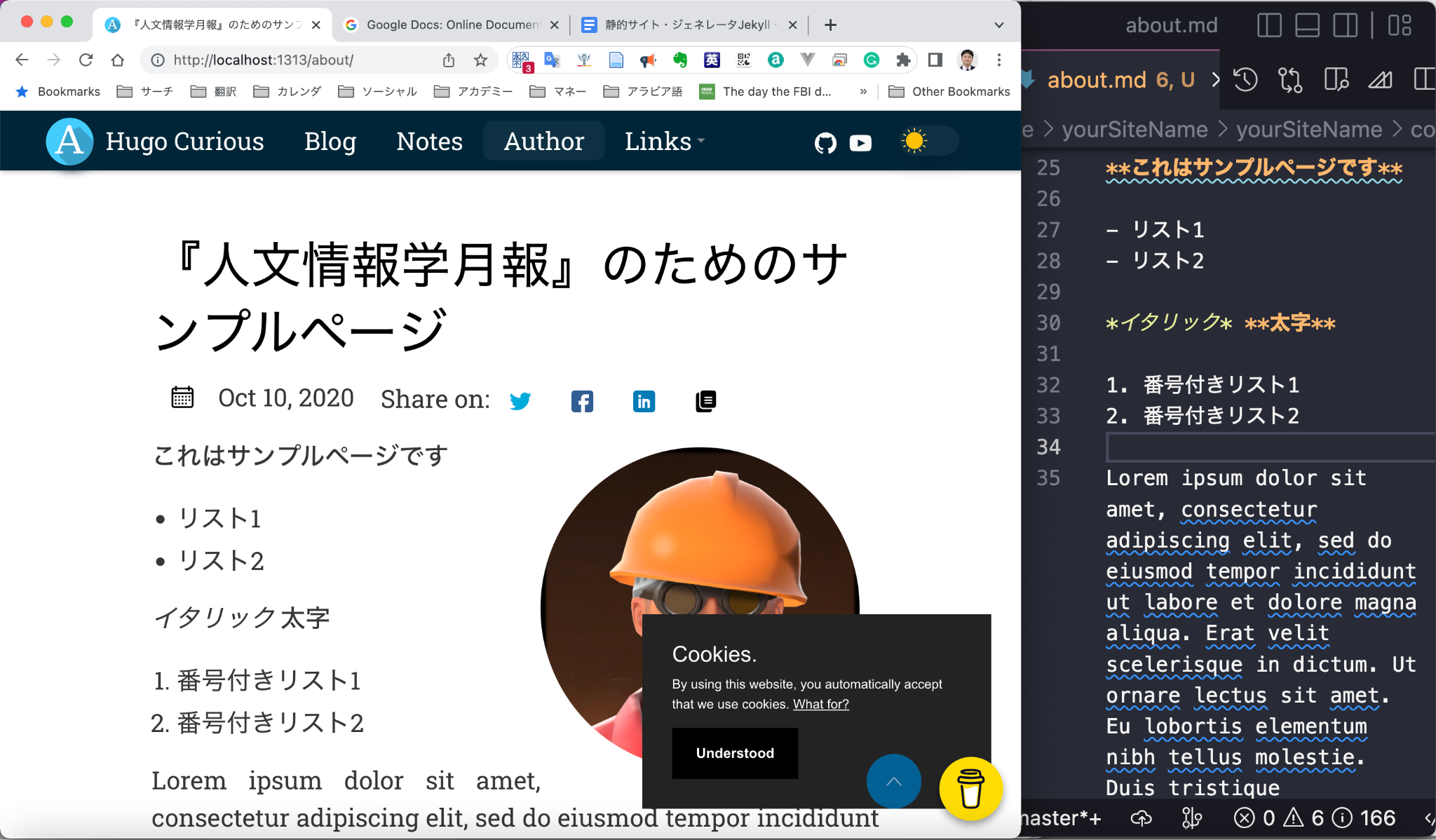This screenshot has width=1436, height=840.
Task: Click the 'Oct 10, 2020' date text
Action: tap(286, 398)
